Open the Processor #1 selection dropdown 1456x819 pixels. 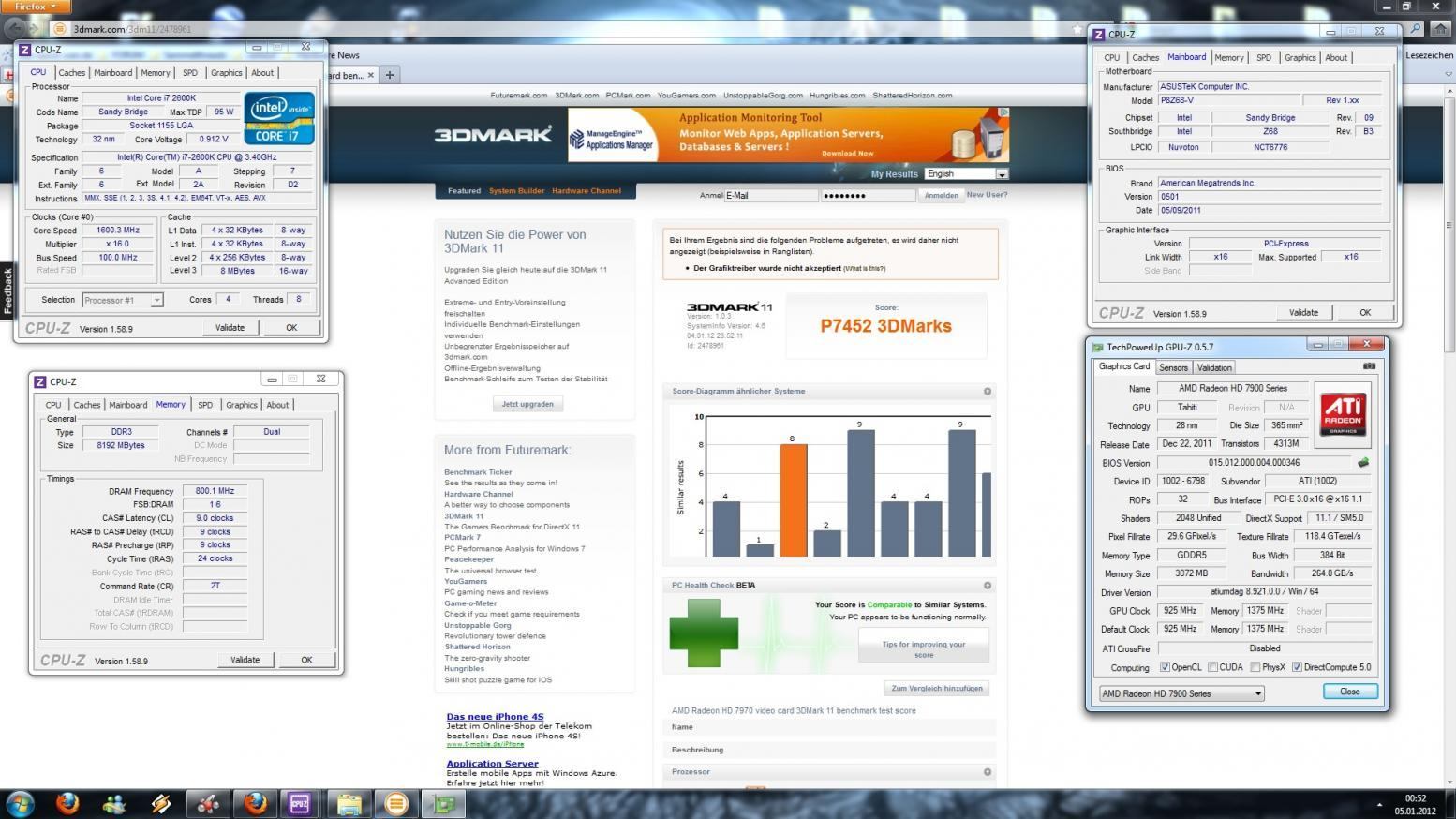123,300
